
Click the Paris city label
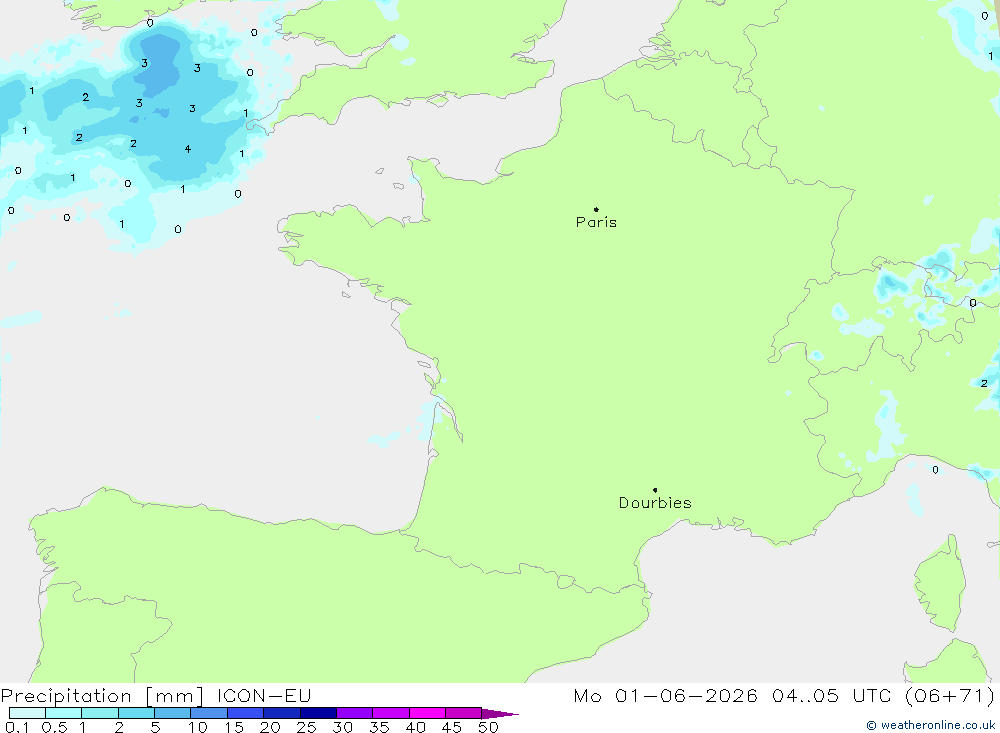pos(596,222)
